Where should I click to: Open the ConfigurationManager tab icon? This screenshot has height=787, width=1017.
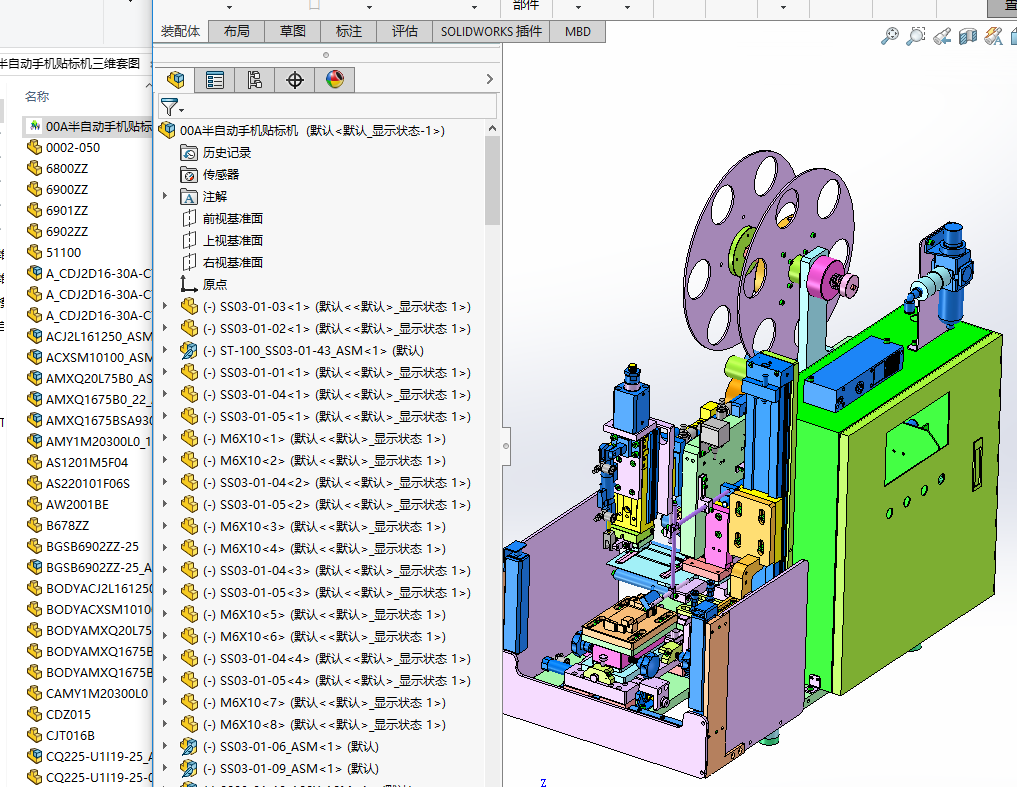255,80
